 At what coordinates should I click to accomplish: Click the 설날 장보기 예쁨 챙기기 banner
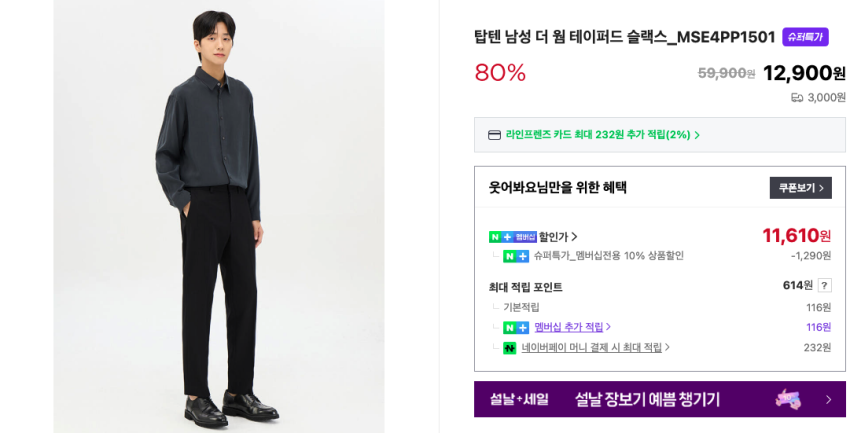pos(647,399)
